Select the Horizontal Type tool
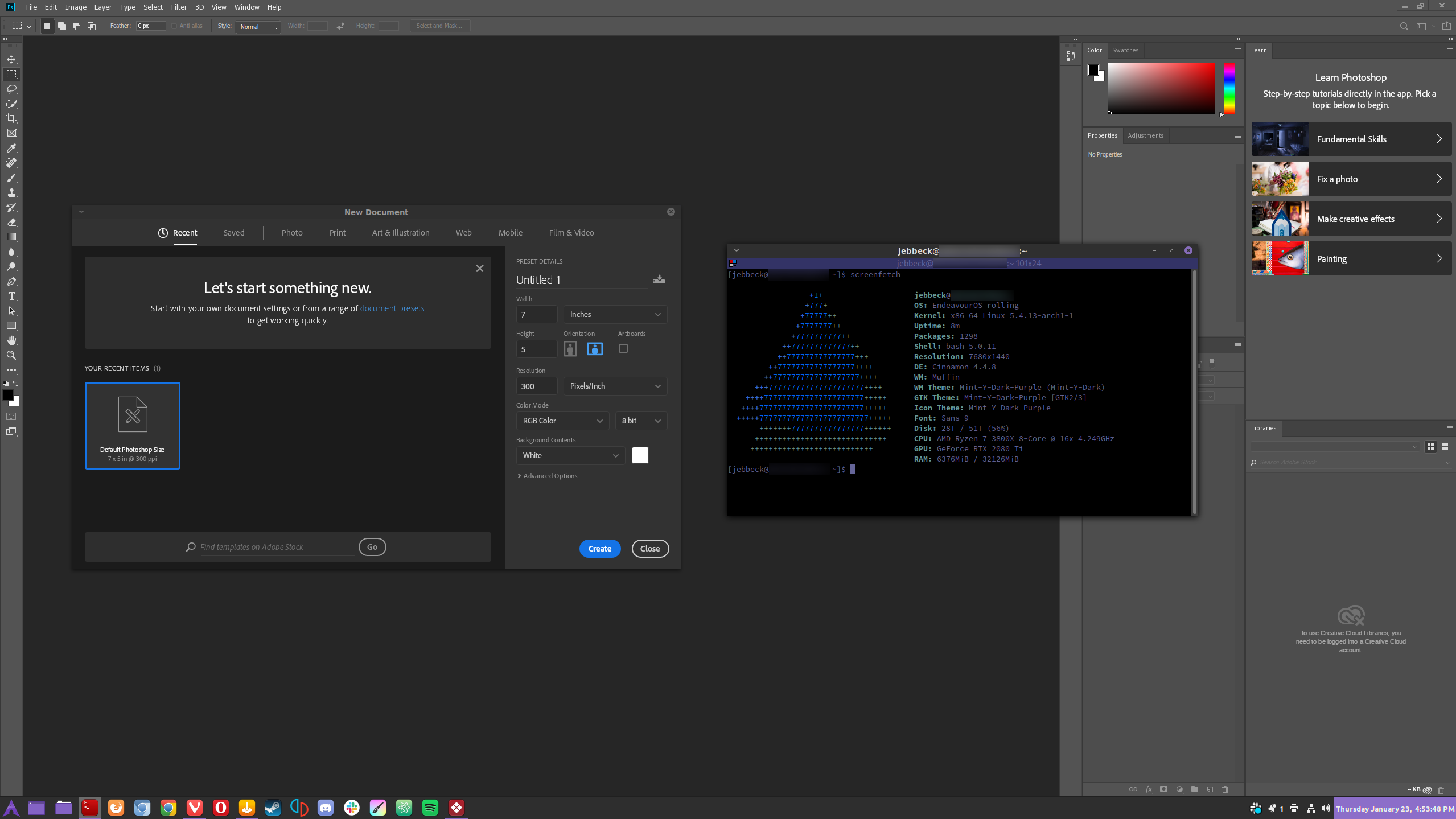 (11, 296)
